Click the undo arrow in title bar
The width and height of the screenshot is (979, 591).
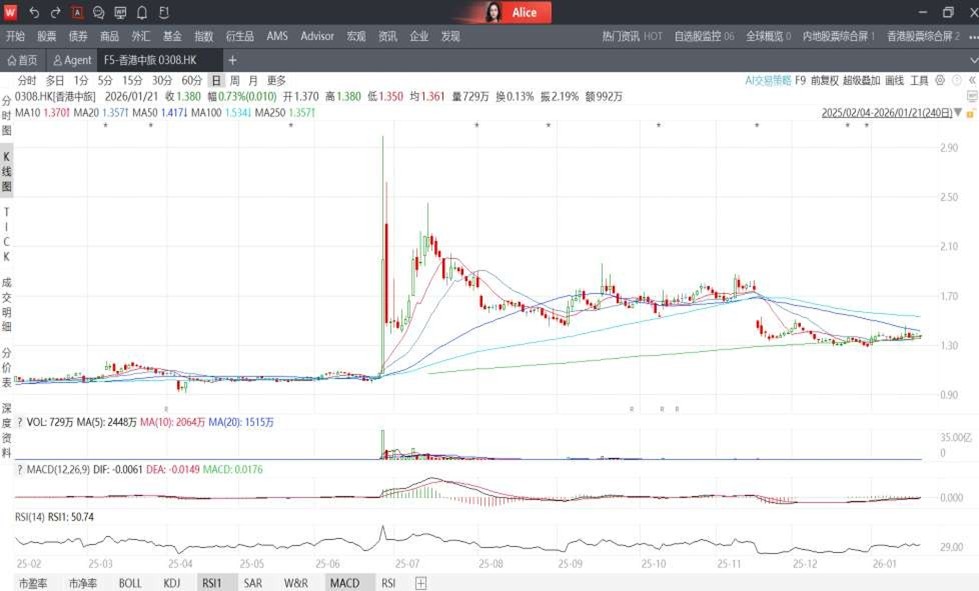(x=34, y=13)
